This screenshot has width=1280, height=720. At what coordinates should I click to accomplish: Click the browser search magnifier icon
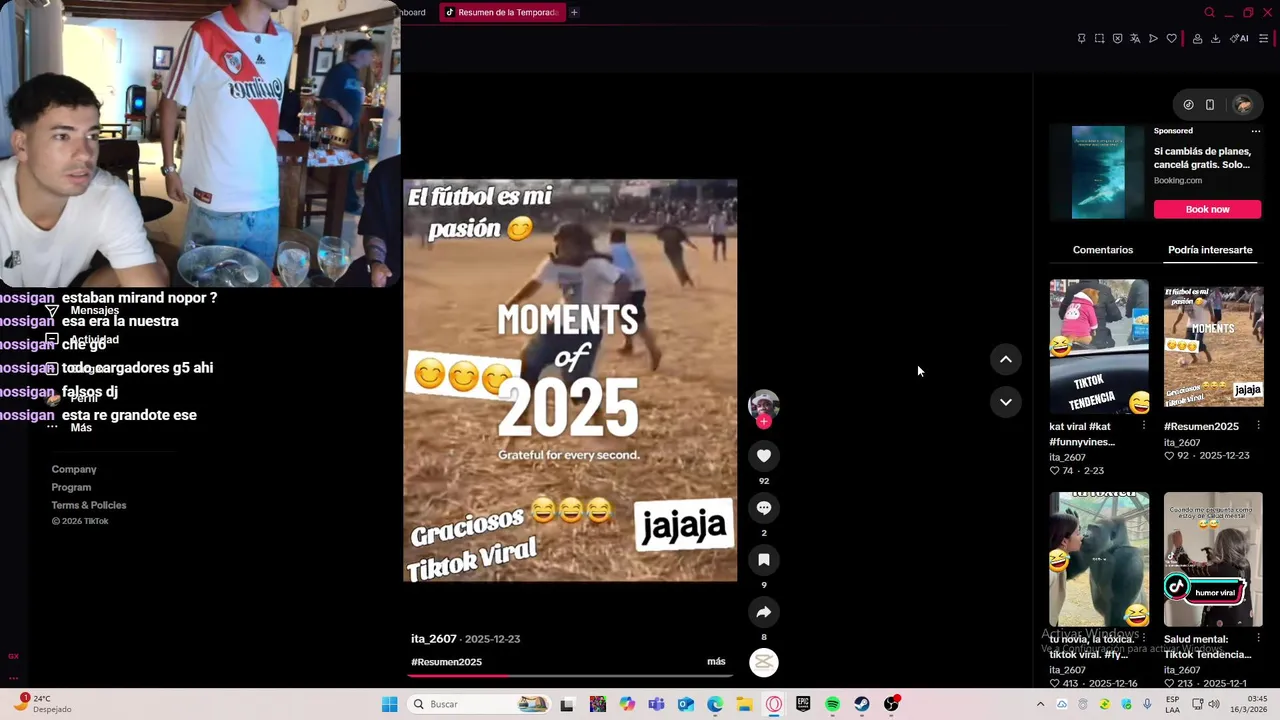tap(1209, 12)
